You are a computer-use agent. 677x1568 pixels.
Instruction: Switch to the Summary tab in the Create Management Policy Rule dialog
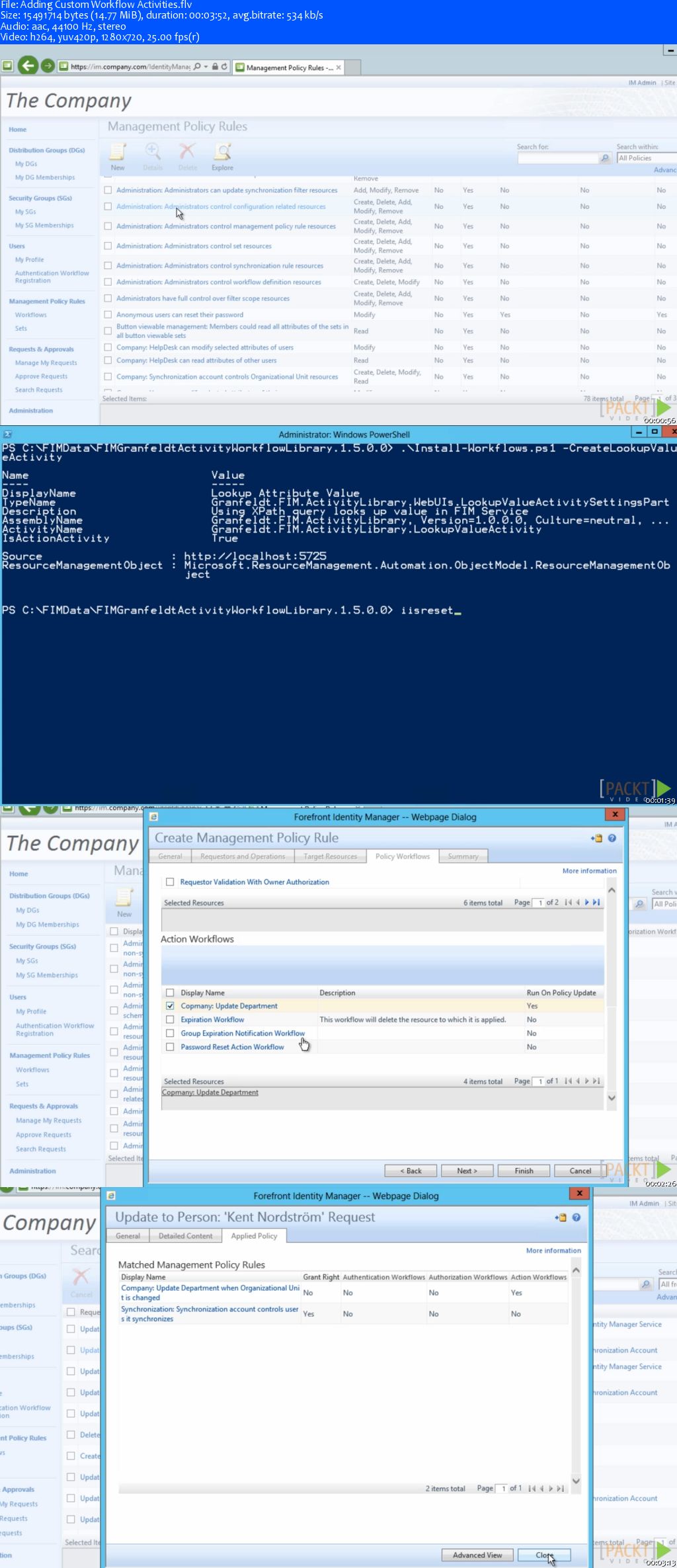(463, 856)
